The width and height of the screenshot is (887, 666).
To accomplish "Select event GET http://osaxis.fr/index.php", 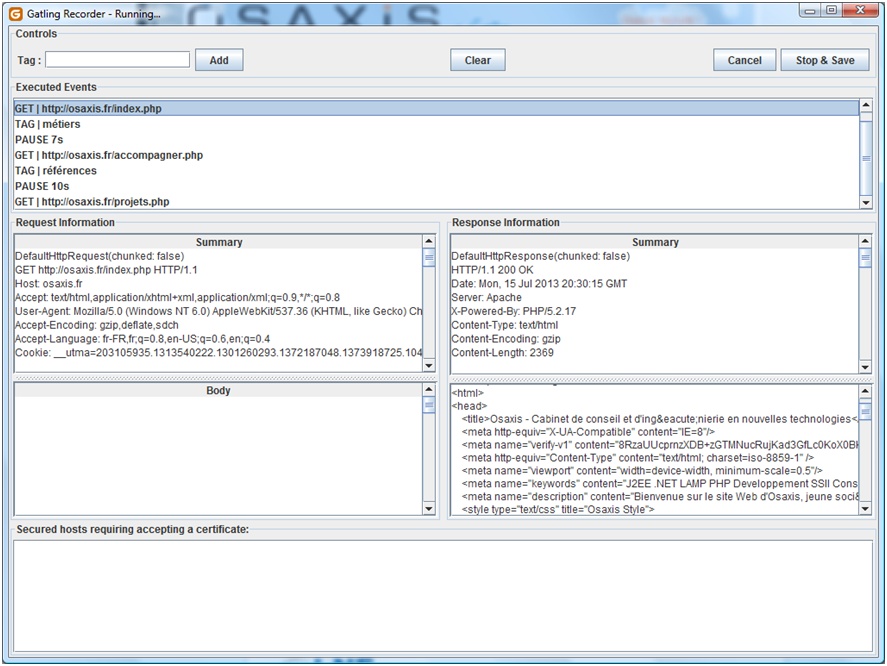I will [436, 108].
